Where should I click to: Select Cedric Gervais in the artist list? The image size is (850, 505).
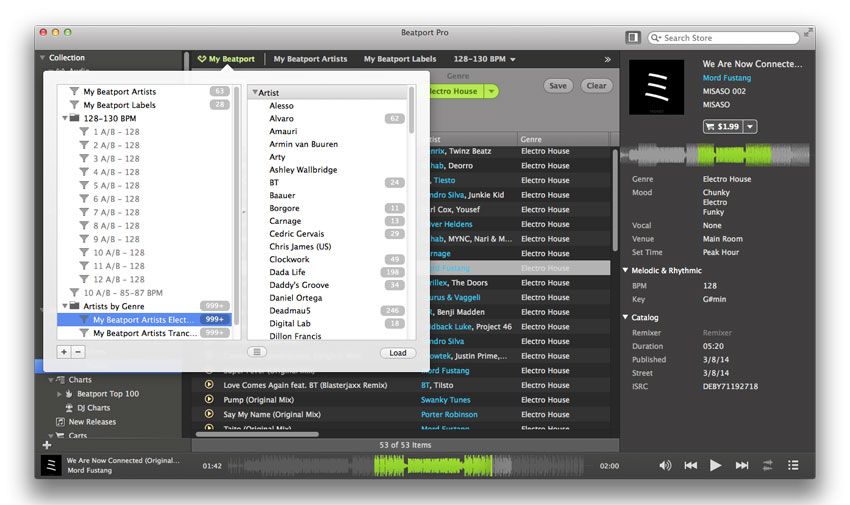pos(297,234)
